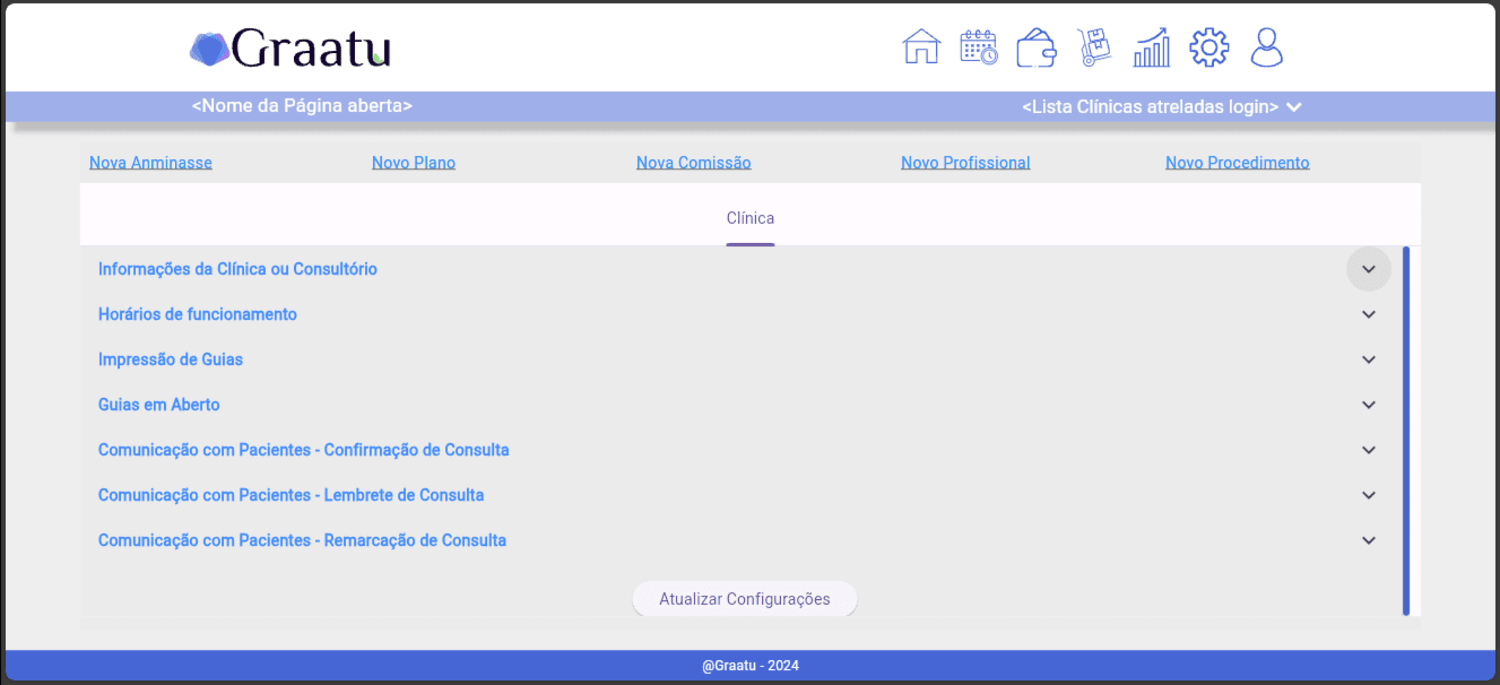The height and width of the screenshot is (685, 1500).
Task: Open the bar chart reports icon
Action: (x=1151, y=47)
